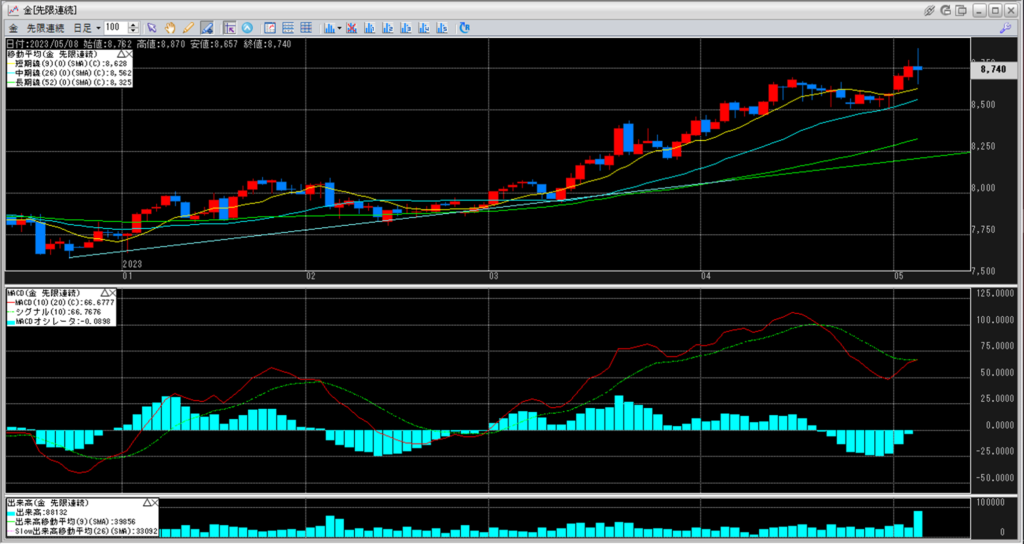Click the blue circular up-arrow icon

[x=247, y=27]
